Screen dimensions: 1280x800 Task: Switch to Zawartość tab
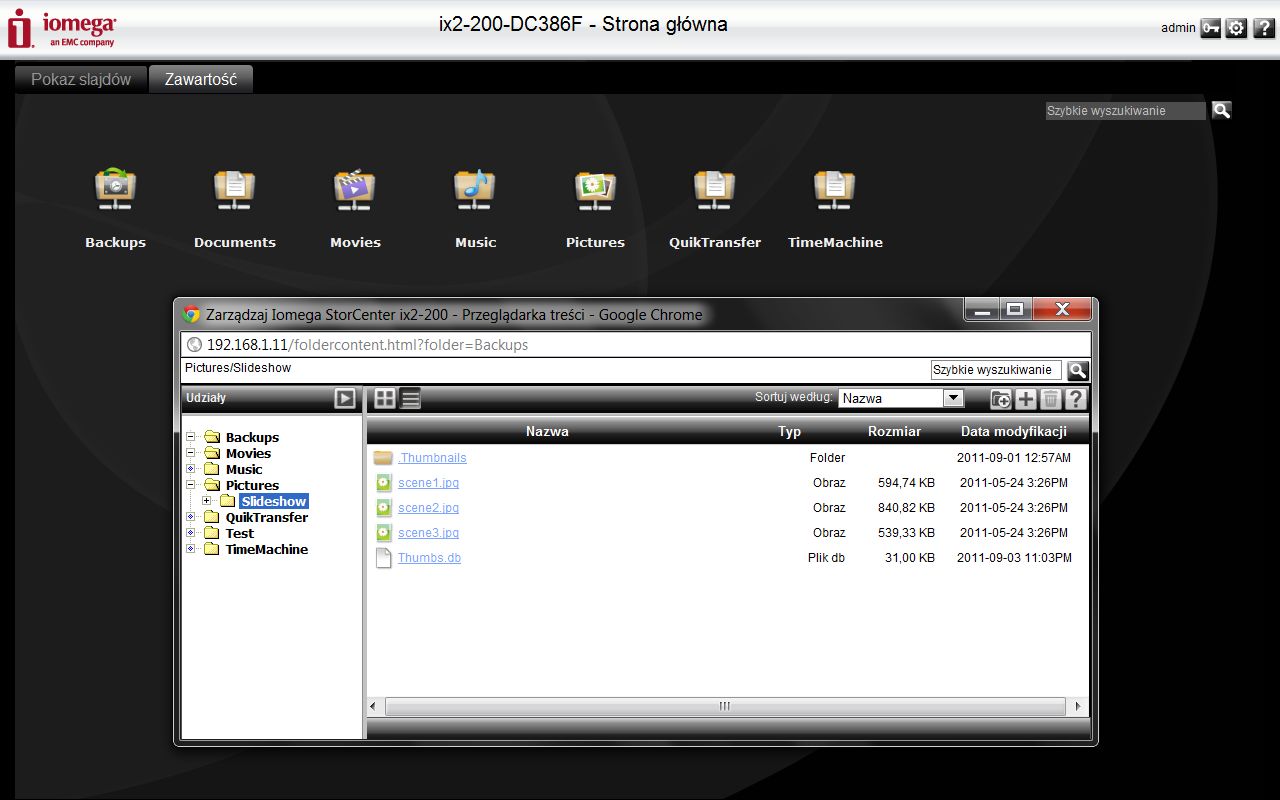(x=201, y=79)
